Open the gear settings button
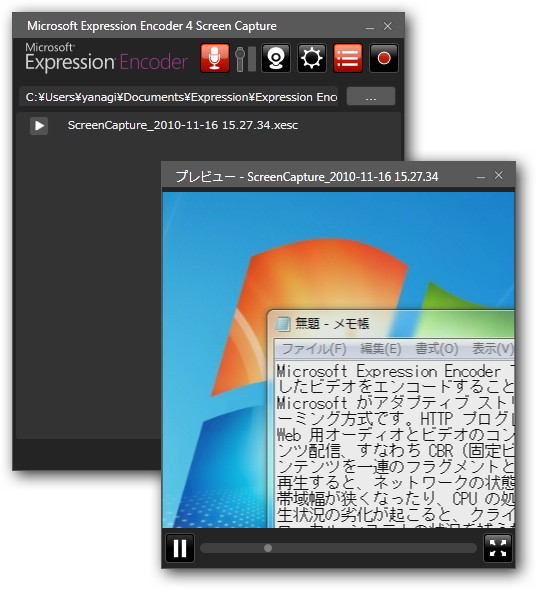 (312, 58)
